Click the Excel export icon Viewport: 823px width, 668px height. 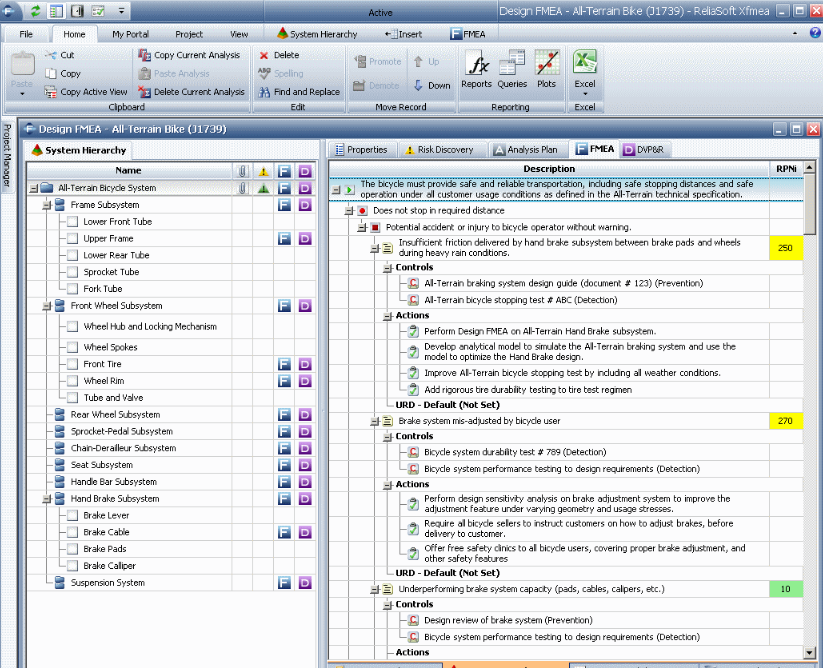pos(584,66)
